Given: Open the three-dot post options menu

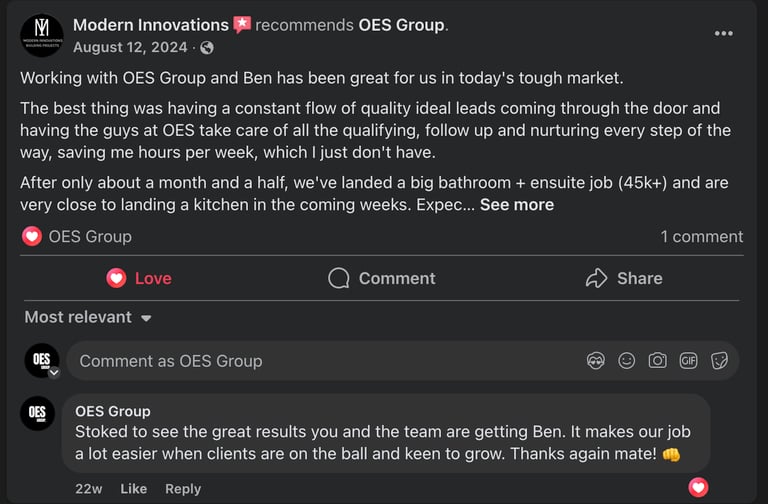Looking at the screenshot, I should pos(723,33).
